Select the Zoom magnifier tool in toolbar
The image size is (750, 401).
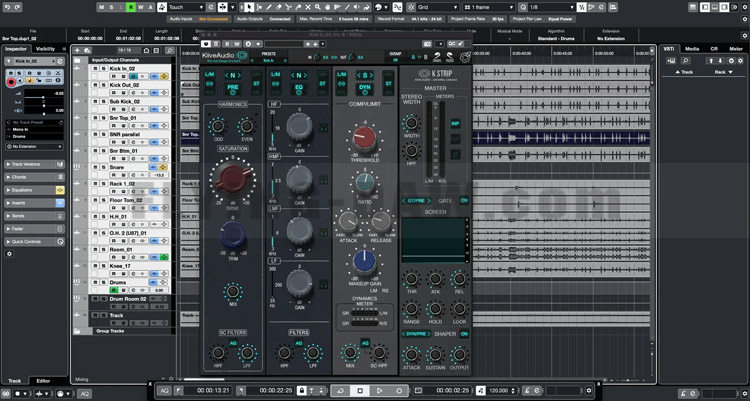[318, 7]
